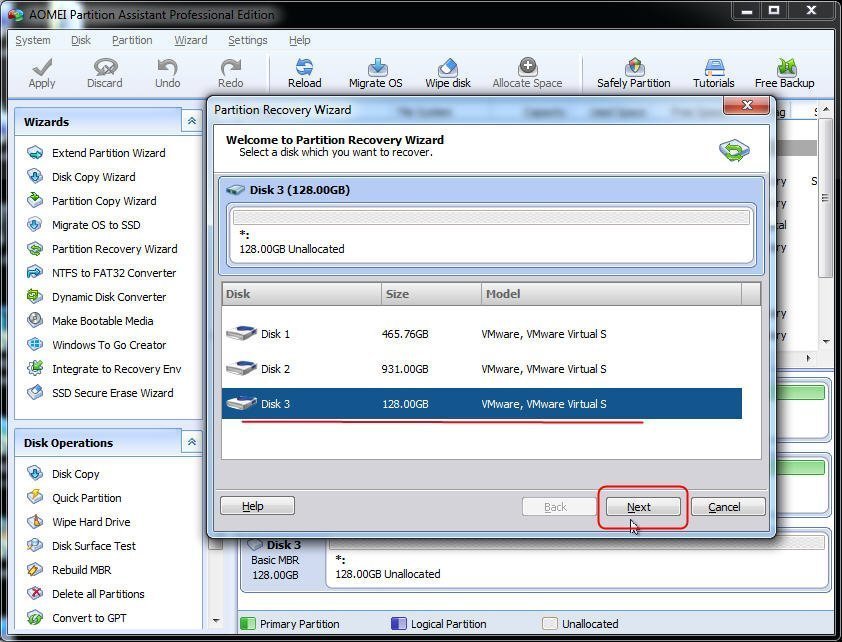Open Migrate OS to SSD wizard

pyautogui.click(x=84, y=225)
